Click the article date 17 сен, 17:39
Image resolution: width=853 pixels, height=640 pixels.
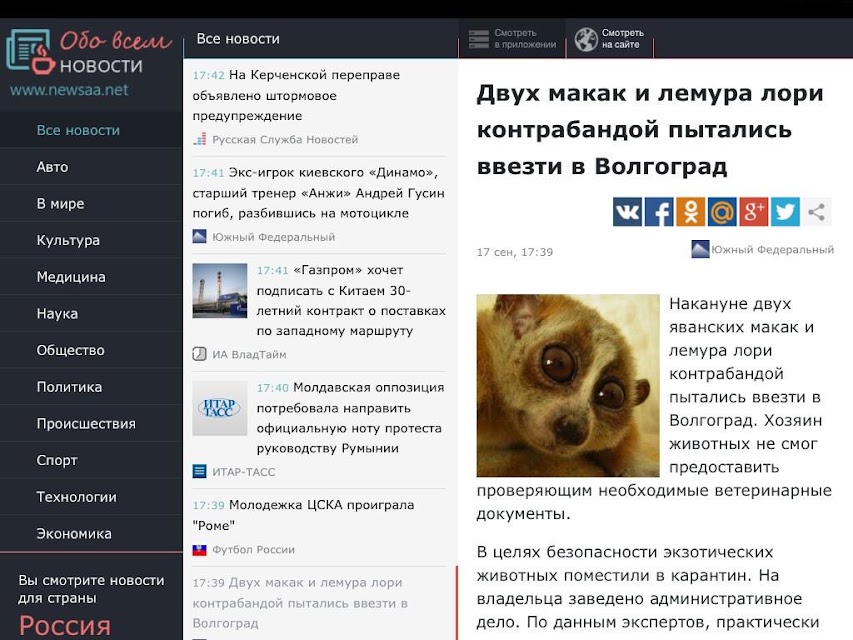515,252
